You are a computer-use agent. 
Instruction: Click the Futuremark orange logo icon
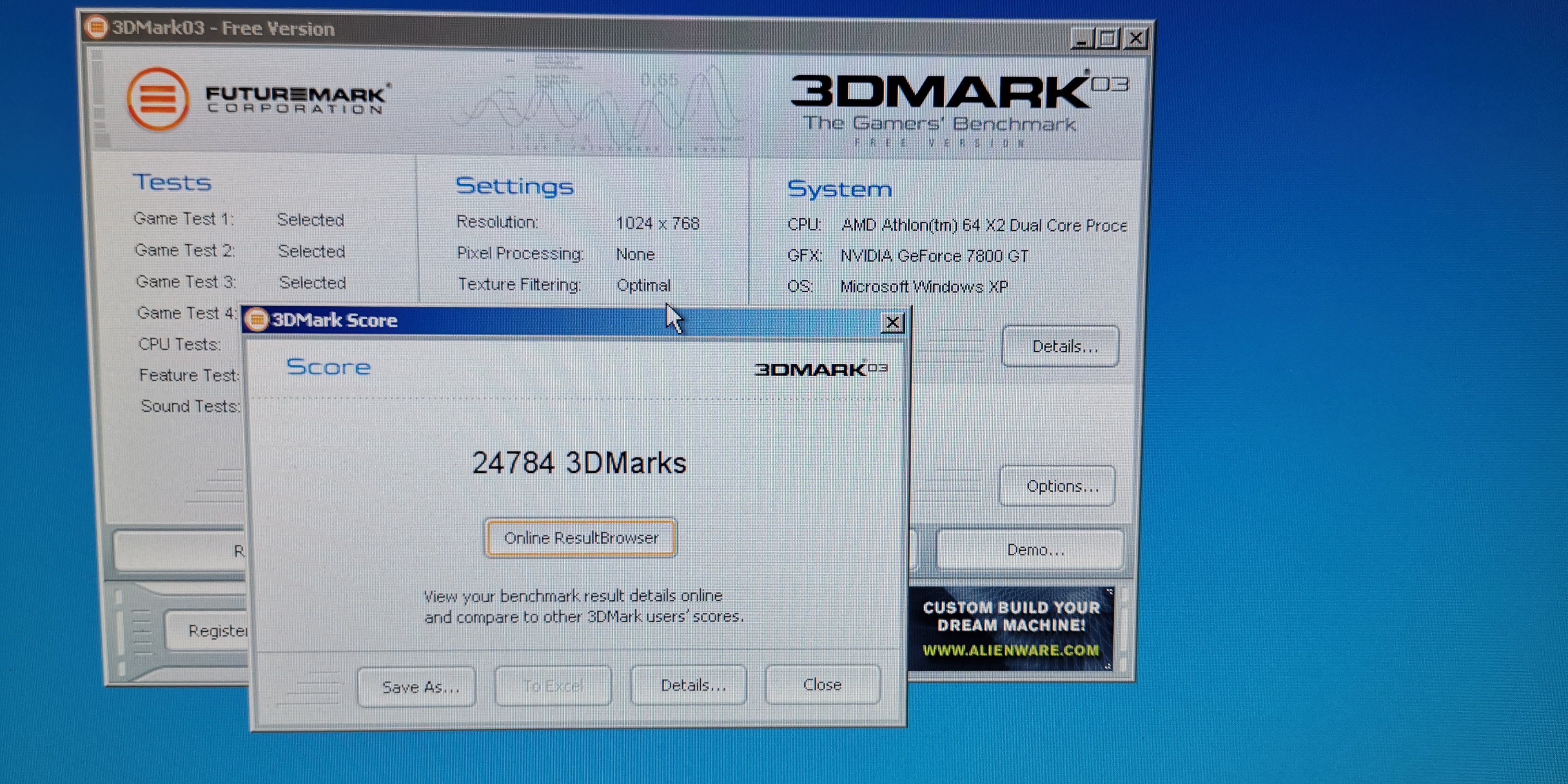[x=158, y=99]
